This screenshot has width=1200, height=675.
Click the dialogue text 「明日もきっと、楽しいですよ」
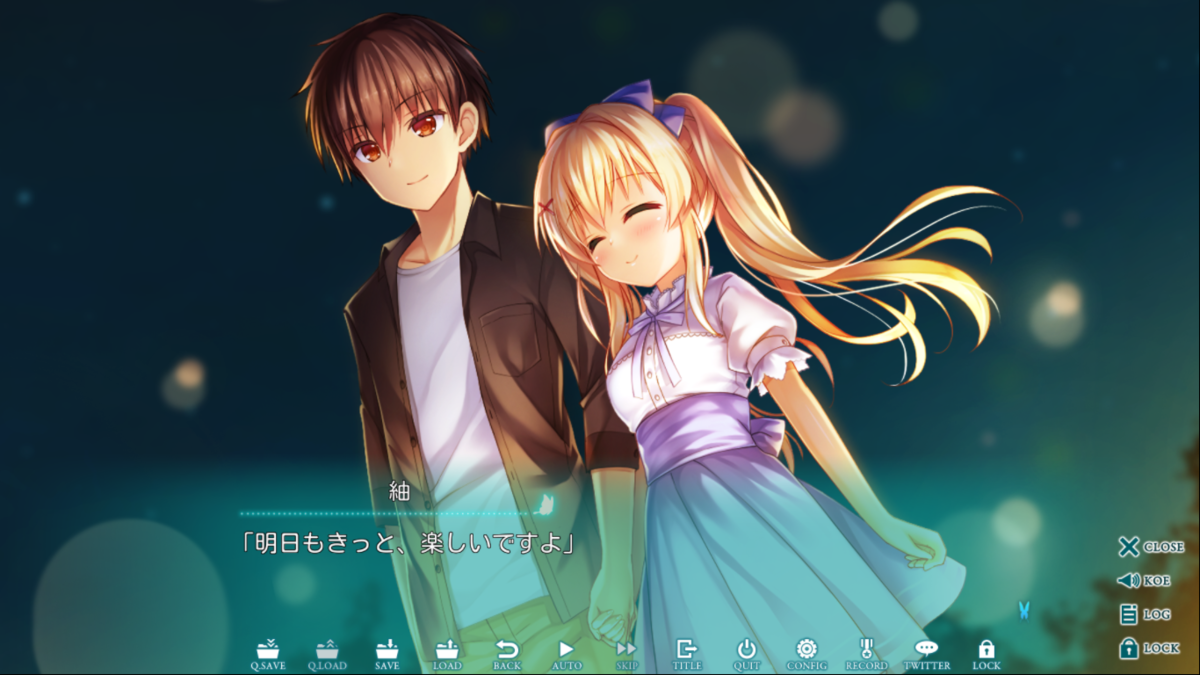[411, 544]
